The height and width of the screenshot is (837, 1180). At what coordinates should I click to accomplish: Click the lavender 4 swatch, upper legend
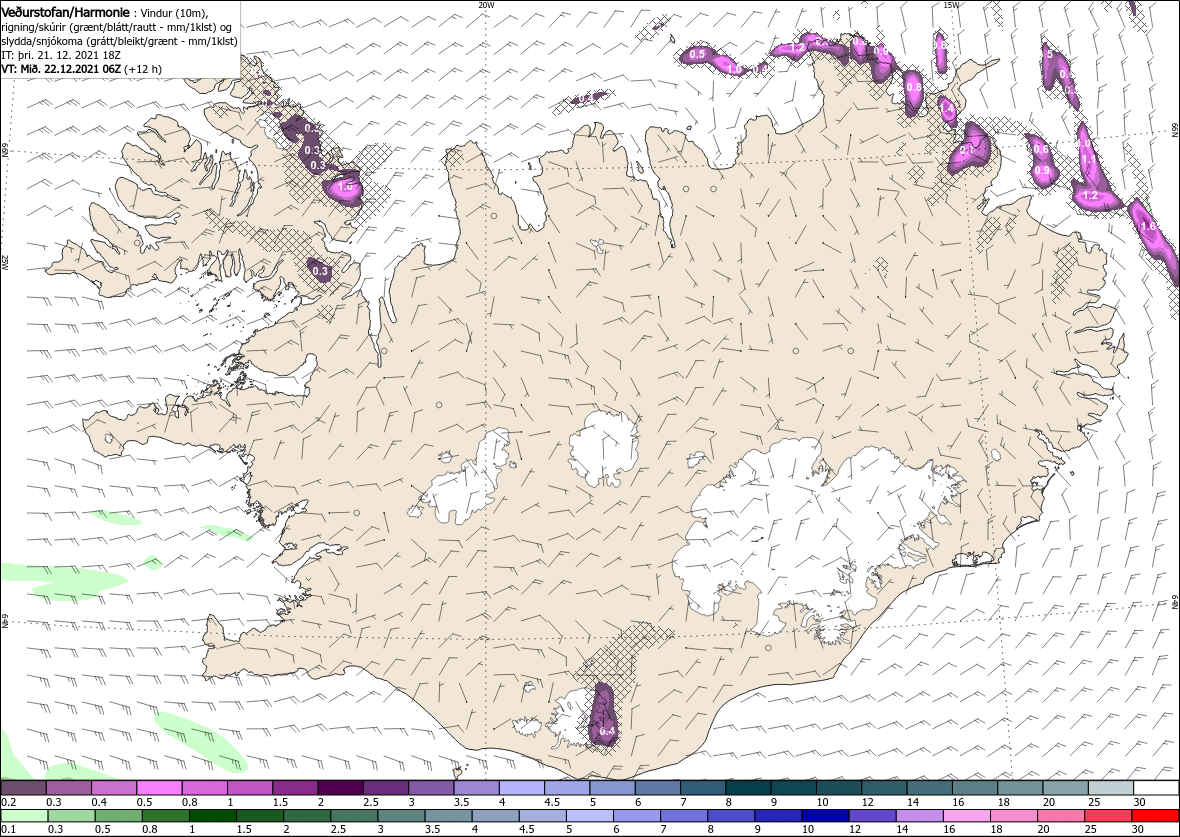click(x=522, y=788)
